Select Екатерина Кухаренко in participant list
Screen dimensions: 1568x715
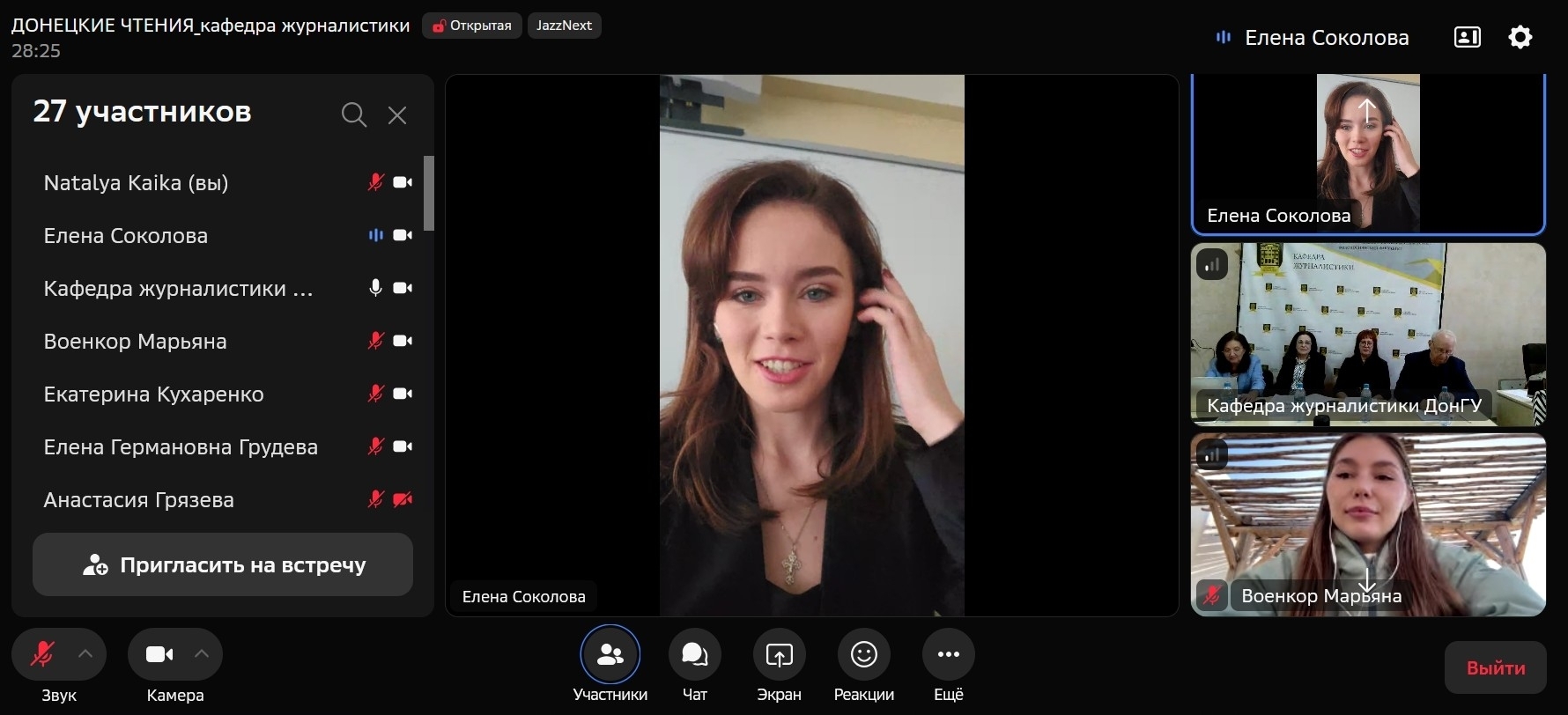[x=154, y=394]
